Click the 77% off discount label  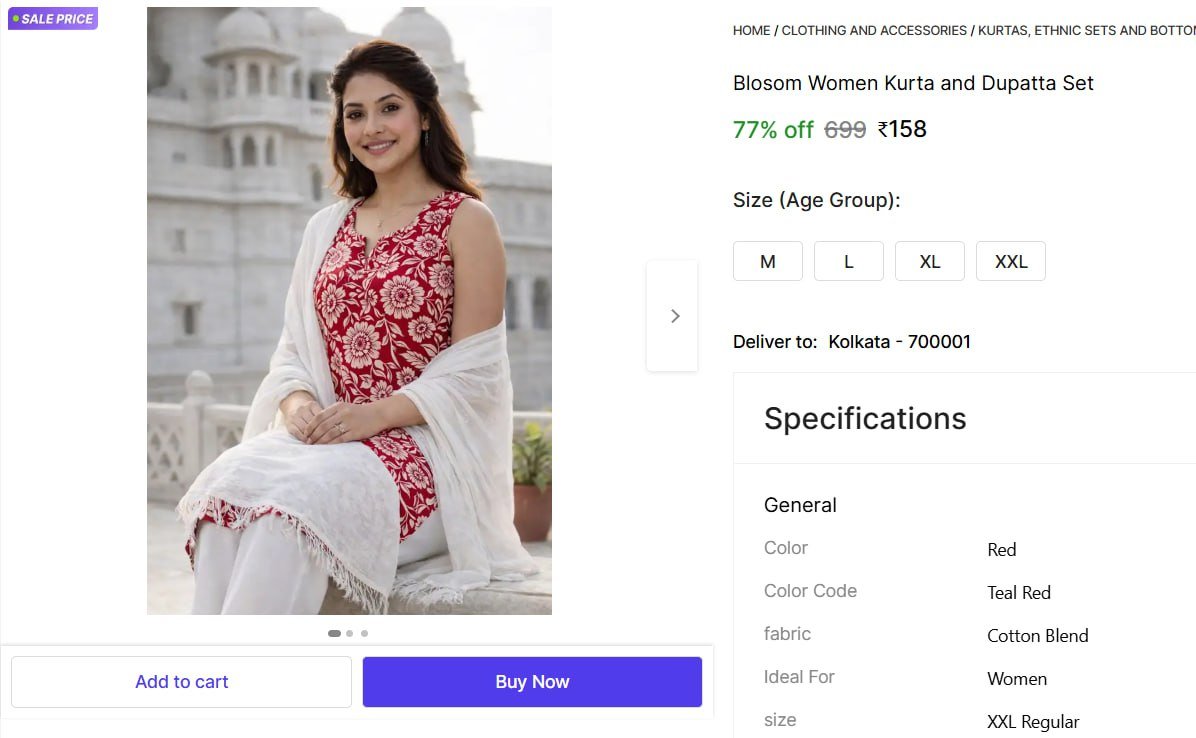click(x=773, y=130)
